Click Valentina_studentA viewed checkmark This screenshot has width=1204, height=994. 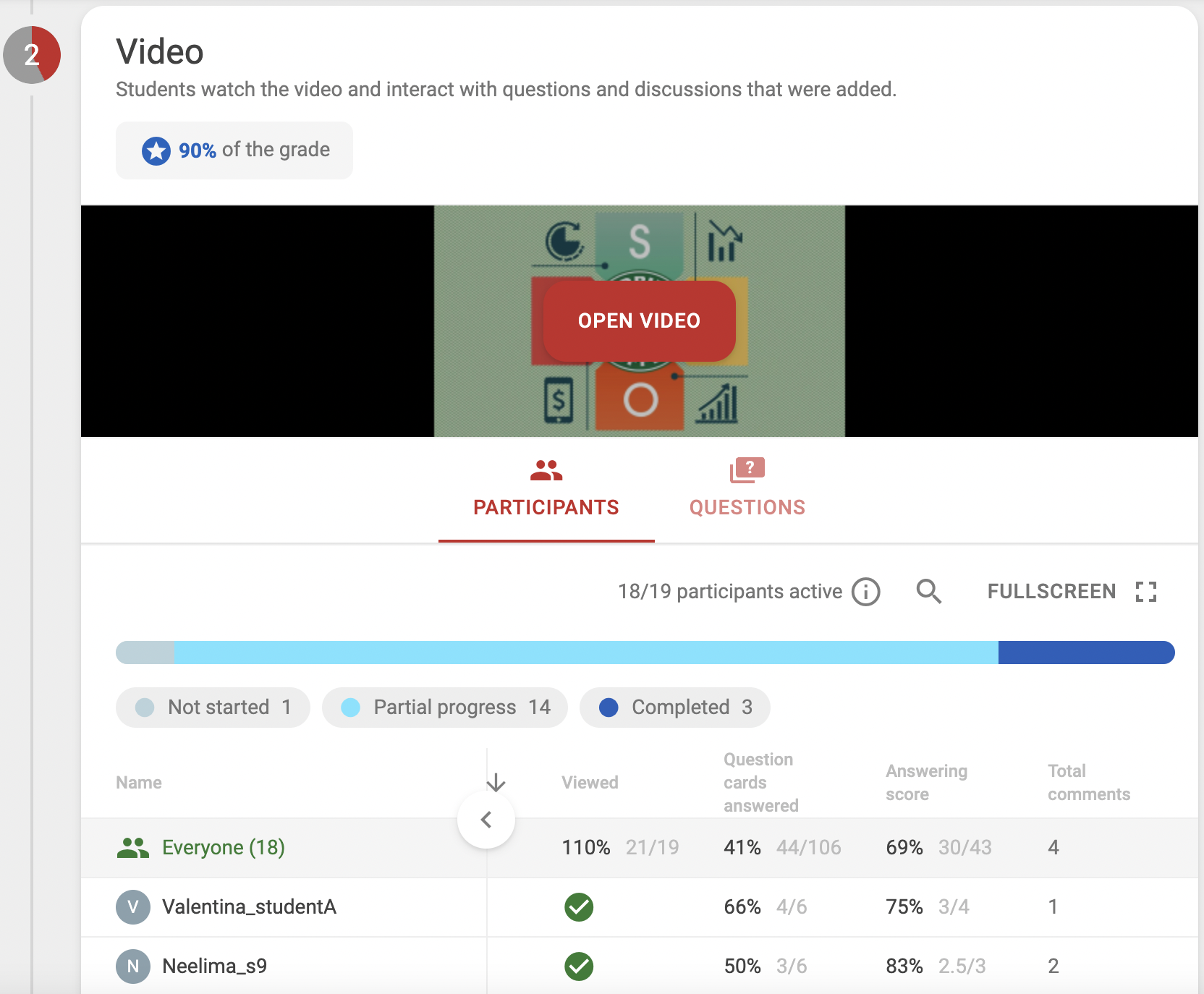coord(579,907)
